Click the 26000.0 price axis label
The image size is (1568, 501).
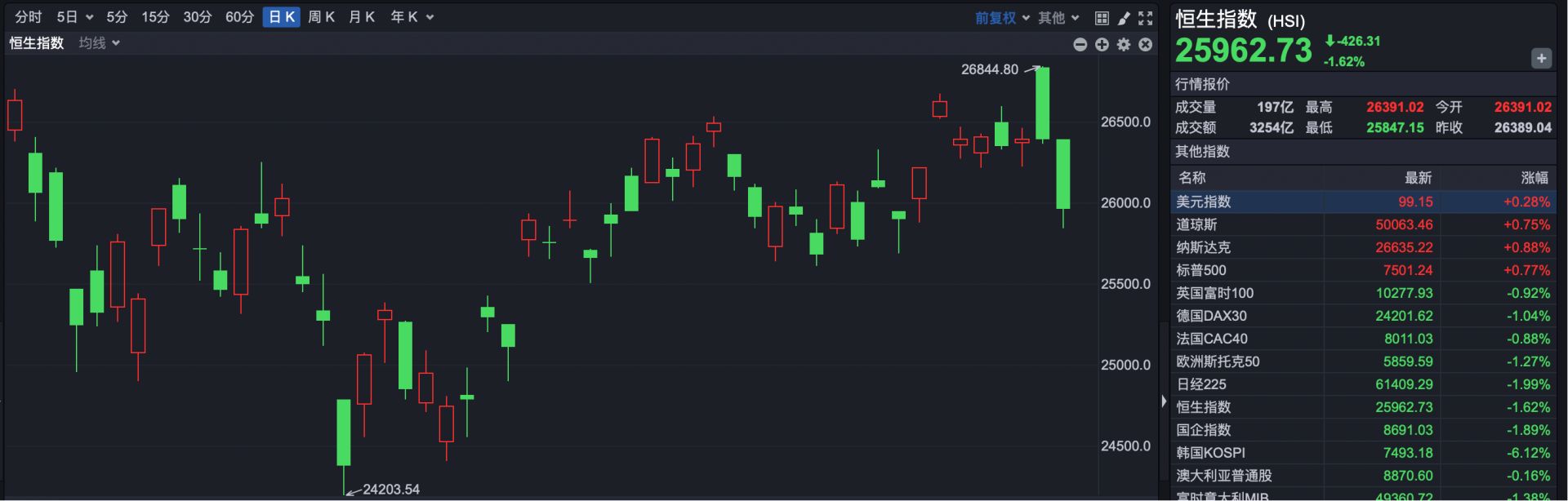pos(1125,203)
